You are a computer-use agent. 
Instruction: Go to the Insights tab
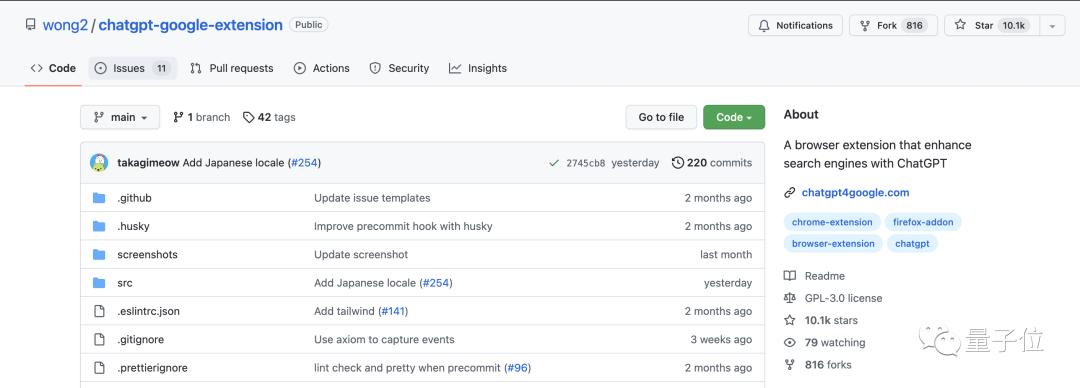tap(478, 68)
